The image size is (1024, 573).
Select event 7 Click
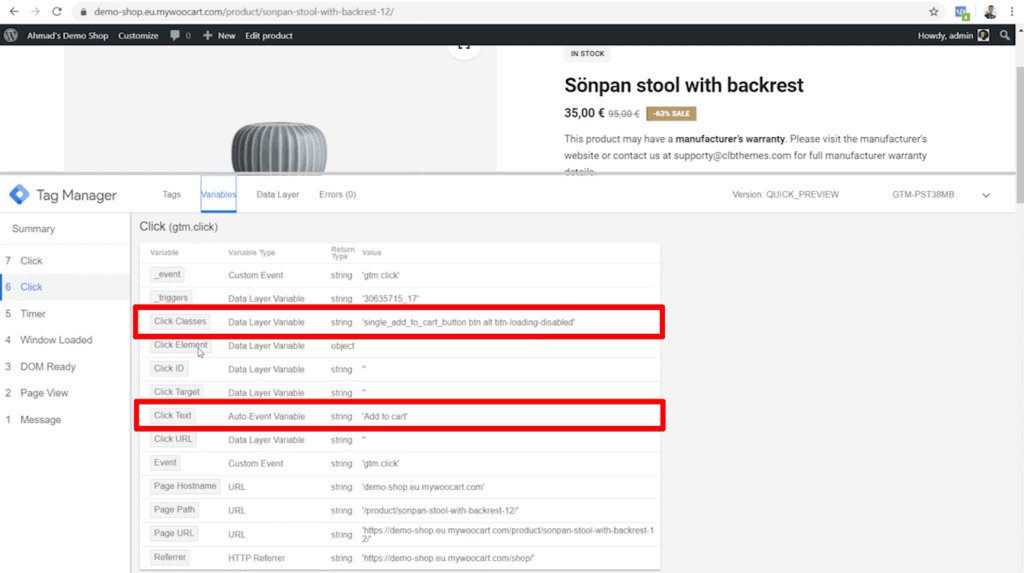point(65,261)
